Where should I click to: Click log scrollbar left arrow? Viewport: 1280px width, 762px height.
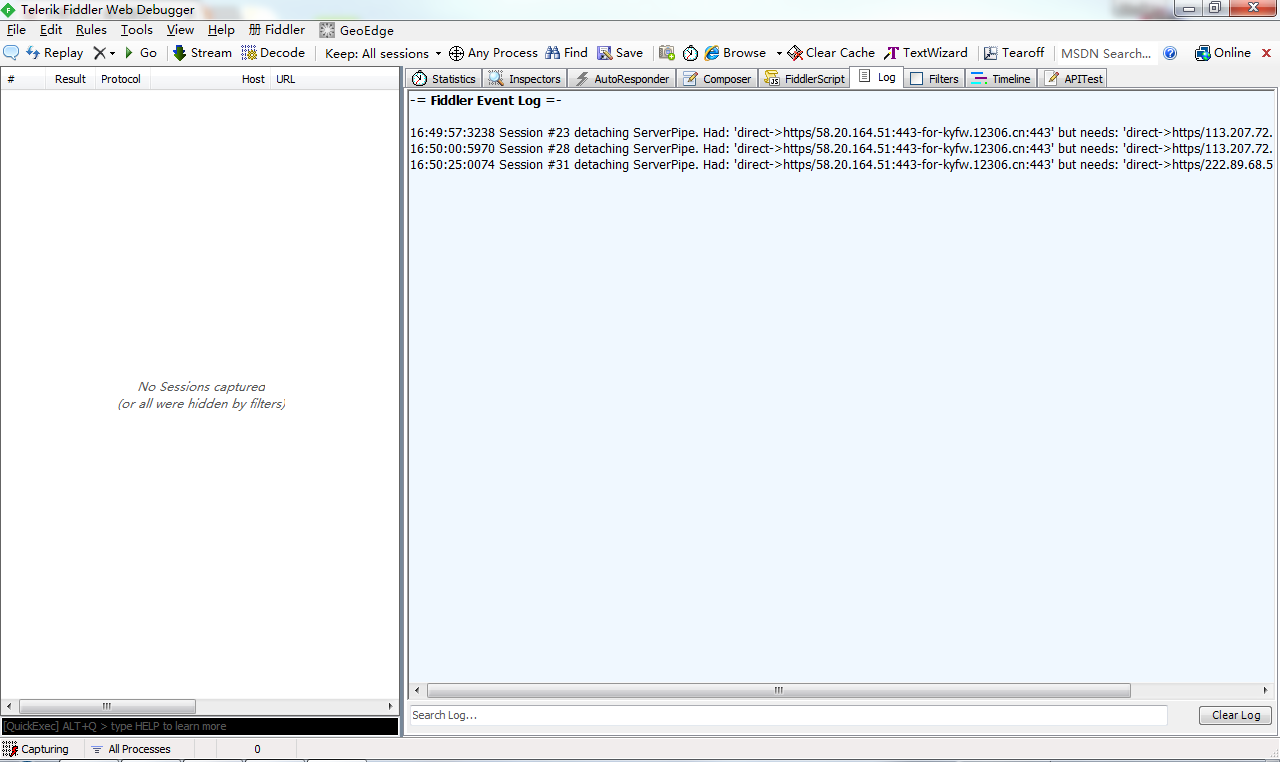coord(417,691)
